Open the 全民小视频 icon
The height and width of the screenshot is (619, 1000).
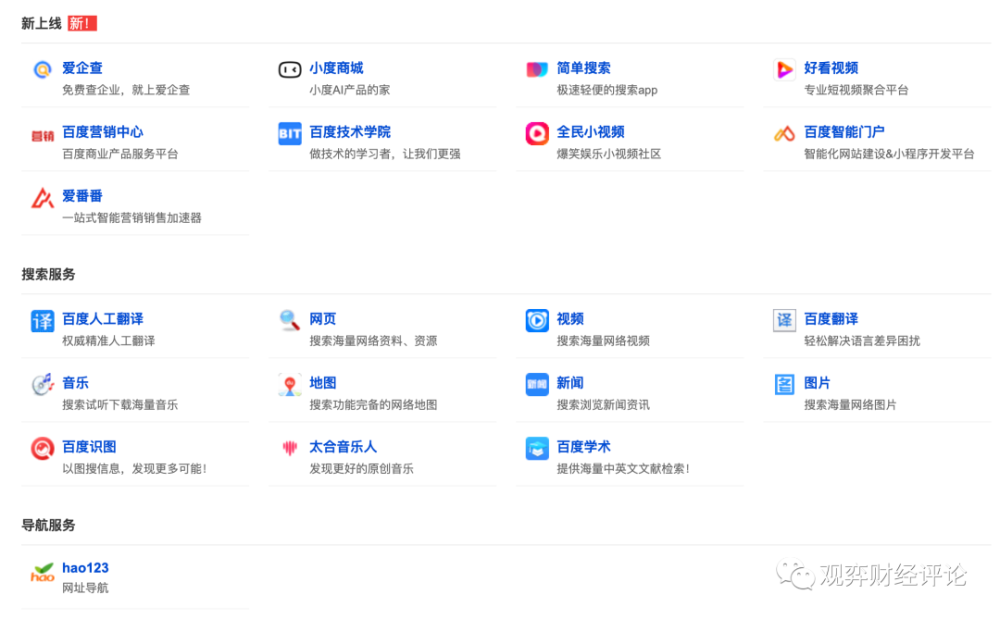pyautogui.click(x=537, y=134)
